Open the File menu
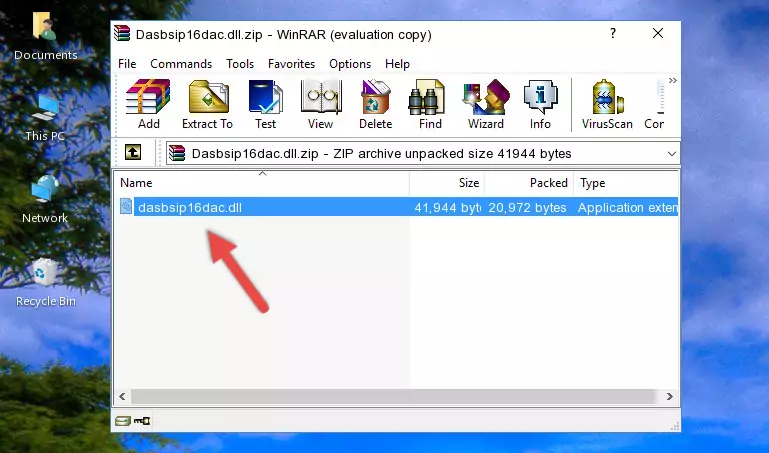The width and height of the screenshot is (769, 453). click(127, 64)
